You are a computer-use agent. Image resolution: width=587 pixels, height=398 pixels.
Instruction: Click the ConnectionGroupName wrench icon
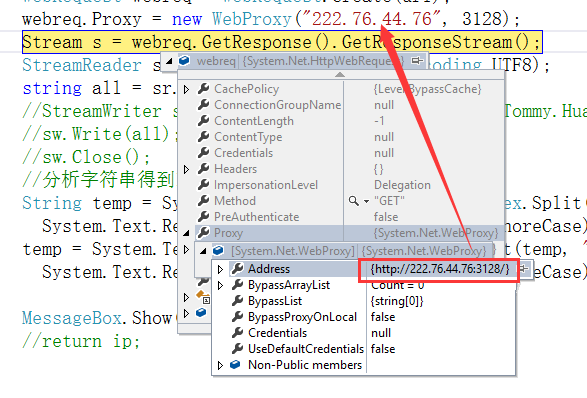[204, 105]
